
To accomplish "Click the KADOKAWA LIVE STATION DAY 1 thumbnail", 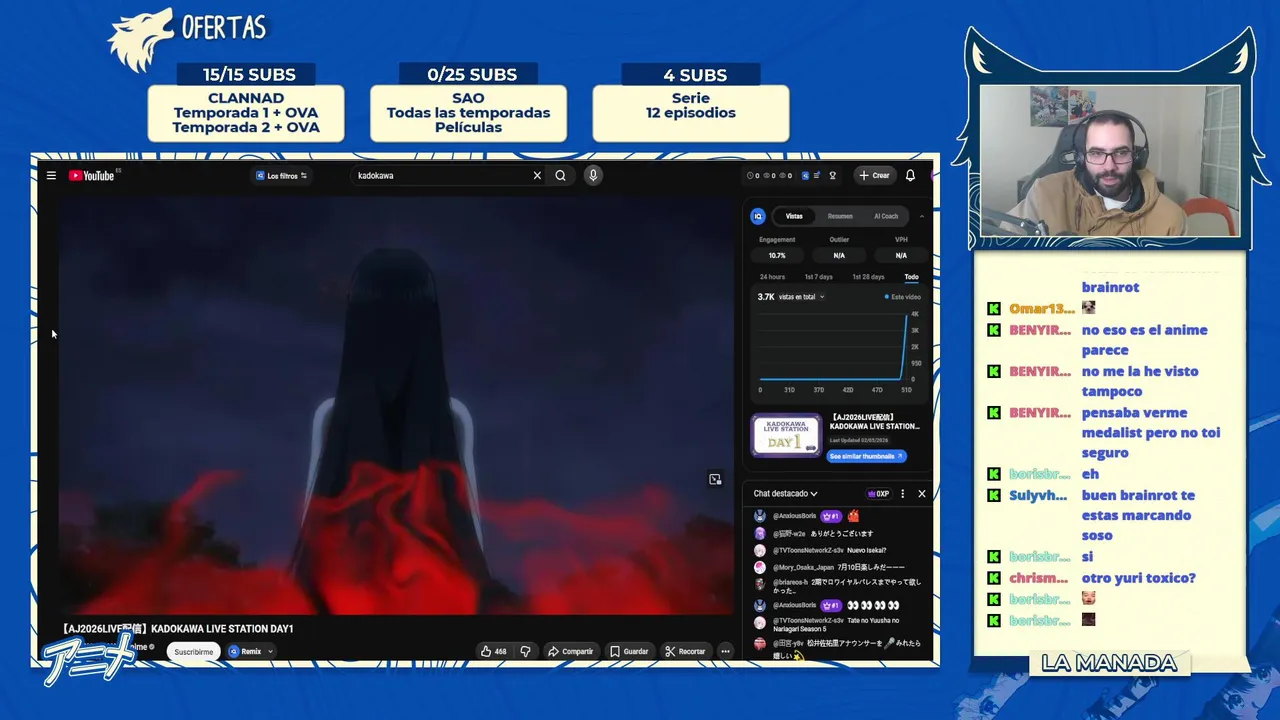I will coord(786,435).
